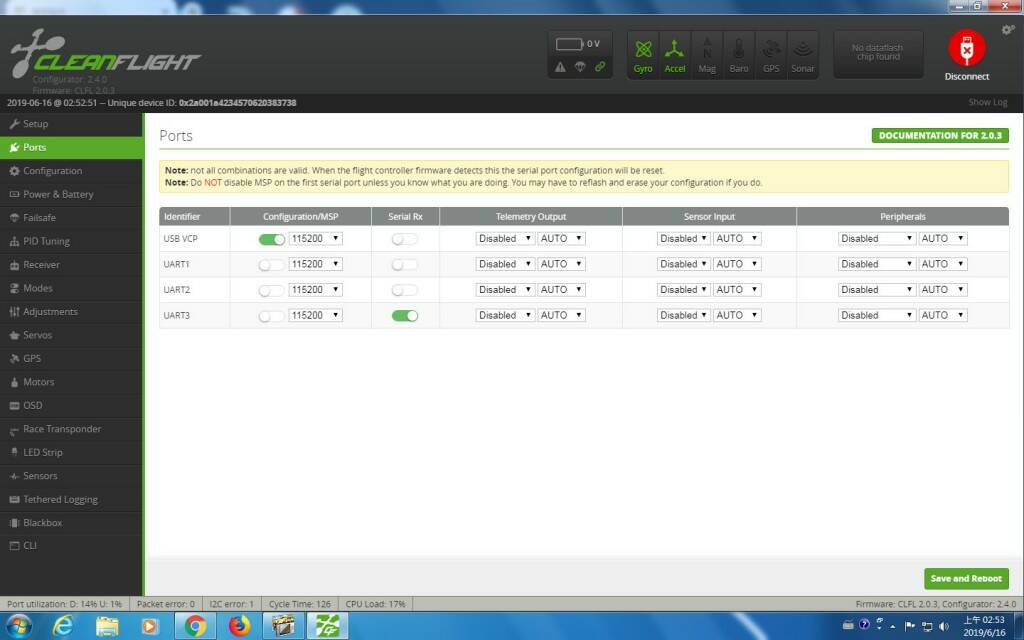Open Internet Explorer from the taskbar
The width and height of the screenshot is (1024, 640).
pyautogui.click(x=63, y=626)
